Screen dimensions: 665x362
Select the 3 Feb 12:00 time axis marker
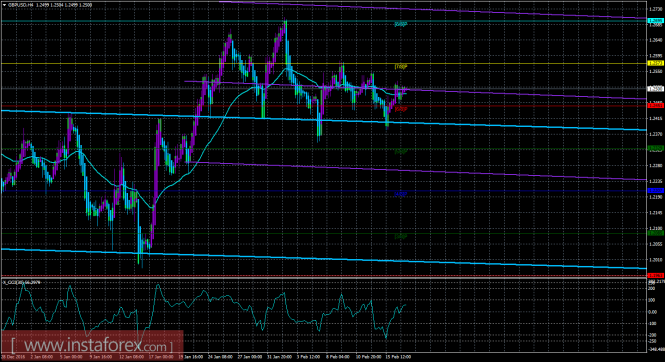307,357
